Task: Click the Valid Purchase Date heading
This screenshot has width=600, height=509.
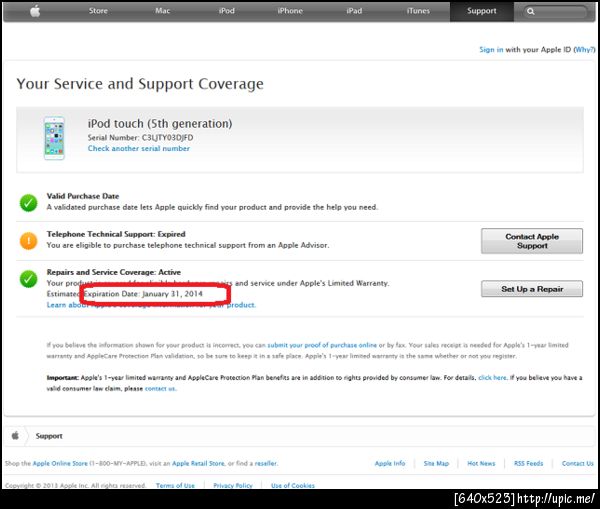Action: tap(83, 196)
